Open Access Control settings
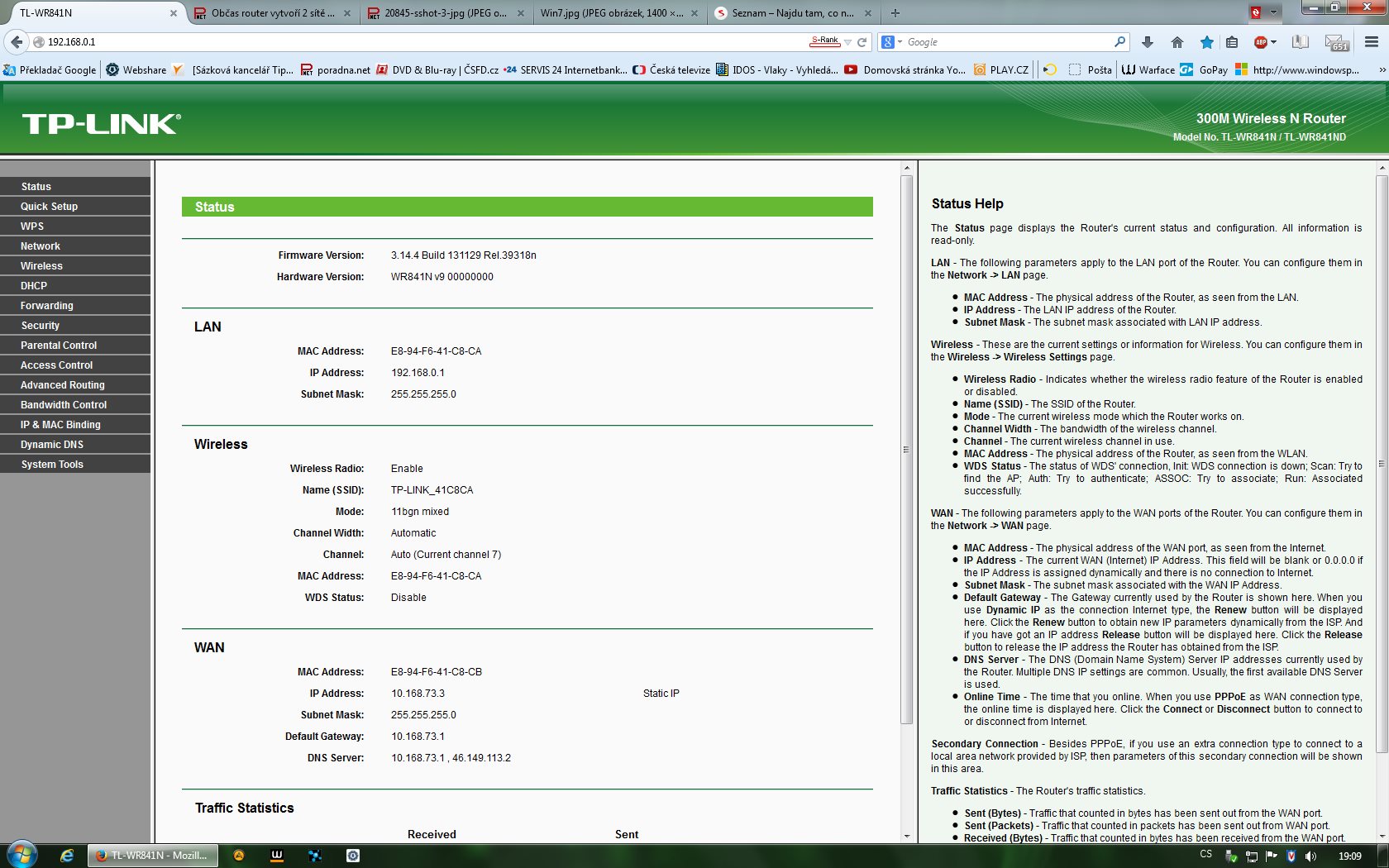Viewport: 1389px width, 868px height. click(x=75, y=365)
